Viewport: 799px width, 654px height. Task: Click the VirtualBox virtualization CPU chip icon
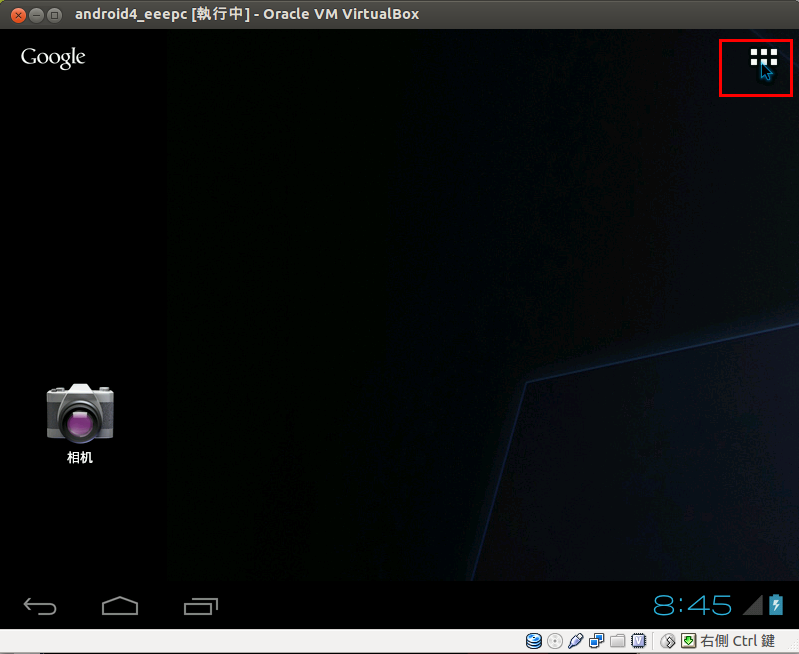tap(638, 641)
